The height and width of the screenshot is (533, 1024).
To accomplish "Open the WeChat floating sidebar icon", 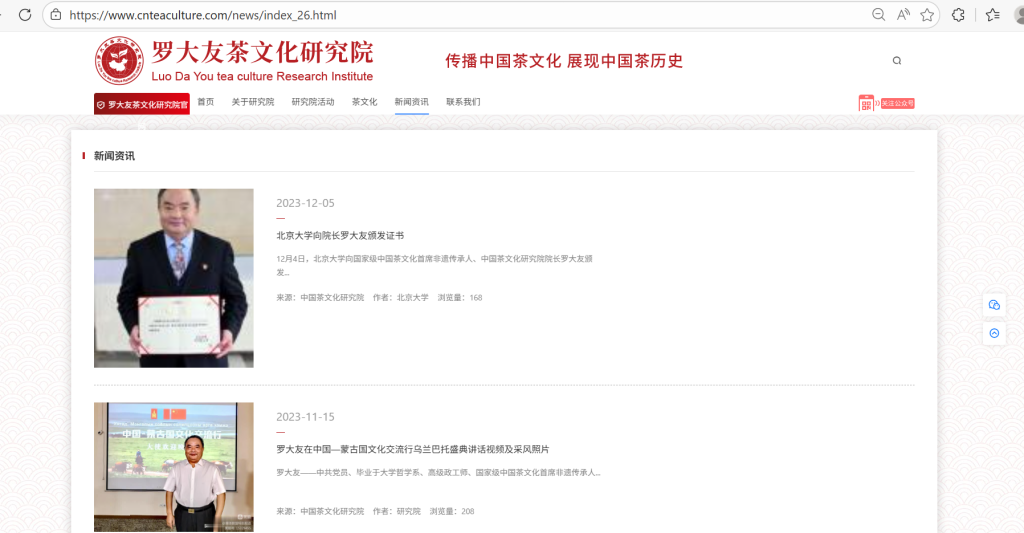I will (994, 305).
